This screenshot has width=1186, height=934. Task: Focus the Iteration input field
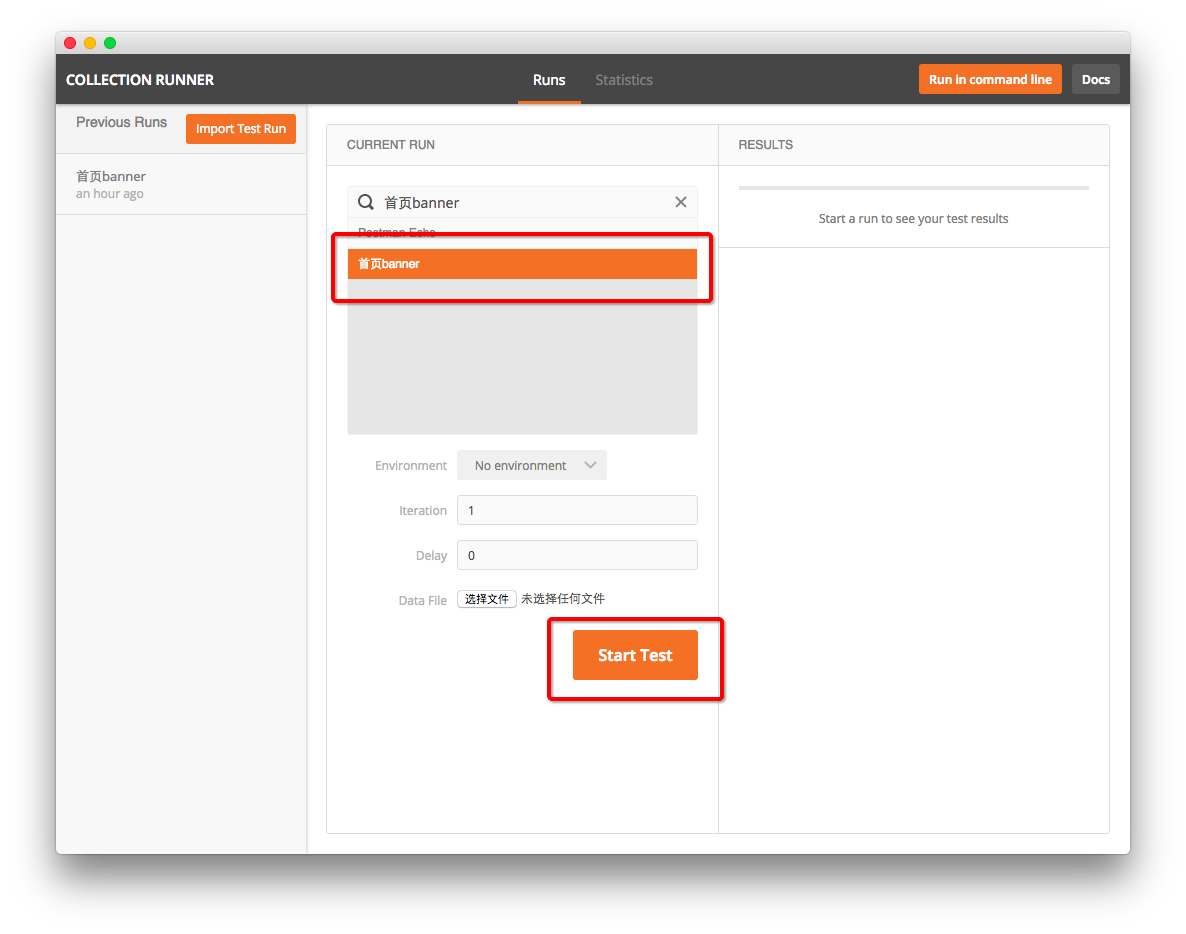tap(577, 510)
